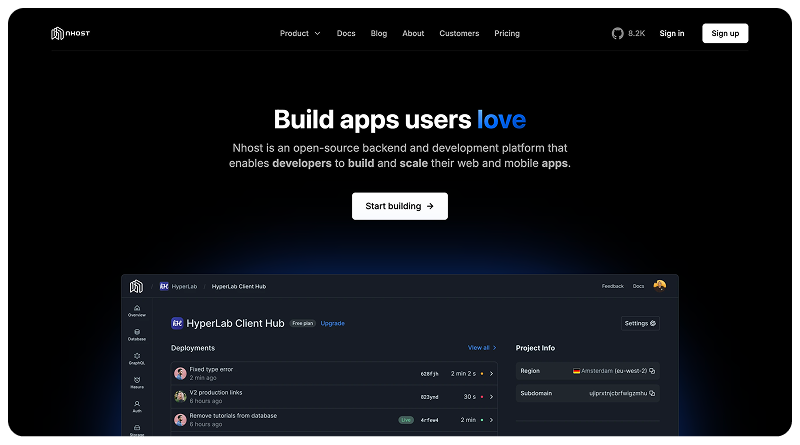The image size is (800, 445).
Task: Click the 2 min 2 s duration
Action: coord(463,374)
